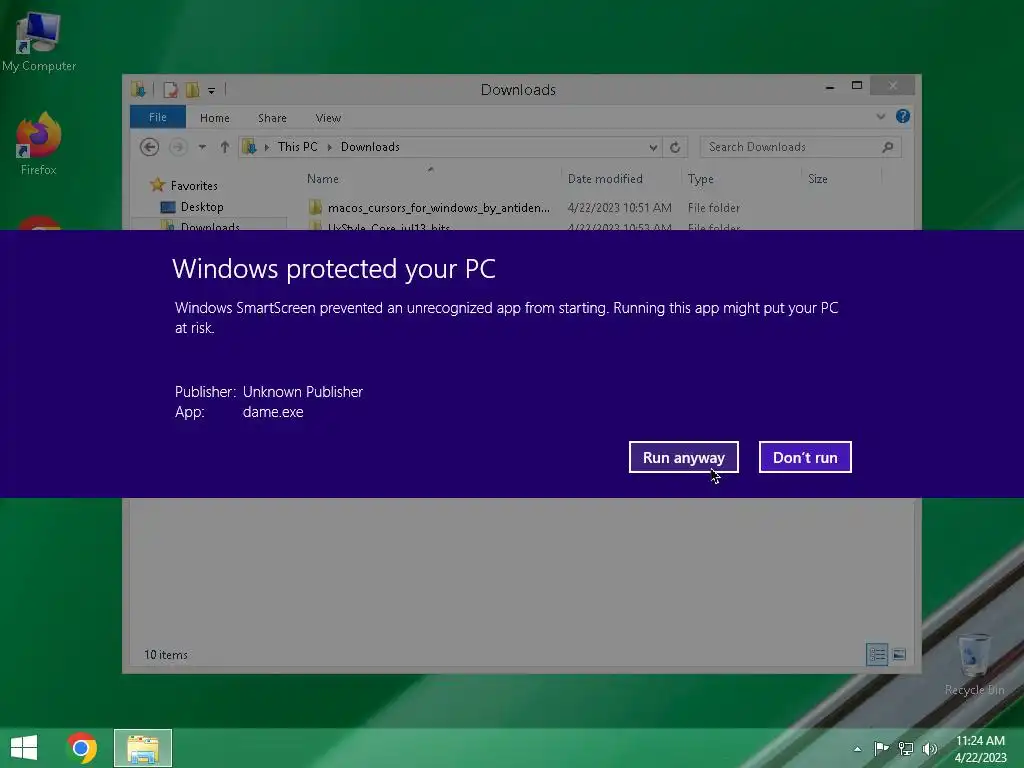
Task: Open the Action Center flag icon
Action: [x=881, y=748]
